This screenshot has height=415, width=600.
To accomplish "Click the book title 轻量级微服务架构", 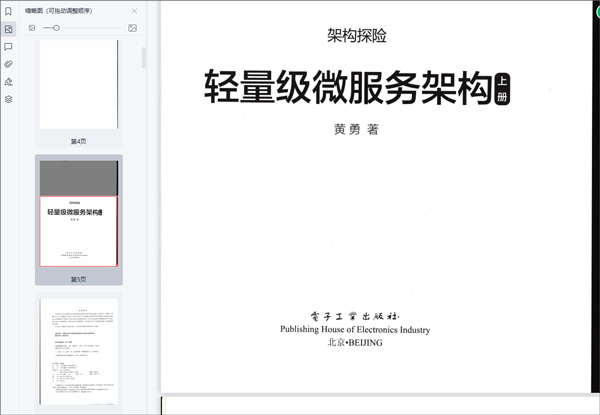I will pos(348,88).
